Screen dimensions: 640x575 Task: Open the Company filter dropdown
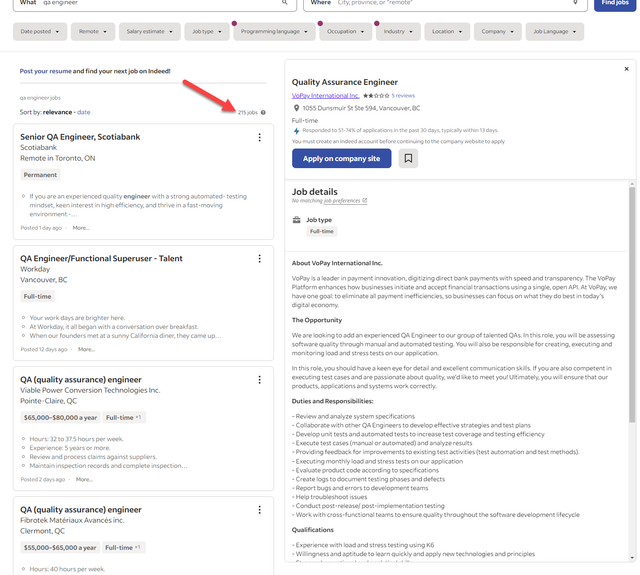click(x=498, y=31)
